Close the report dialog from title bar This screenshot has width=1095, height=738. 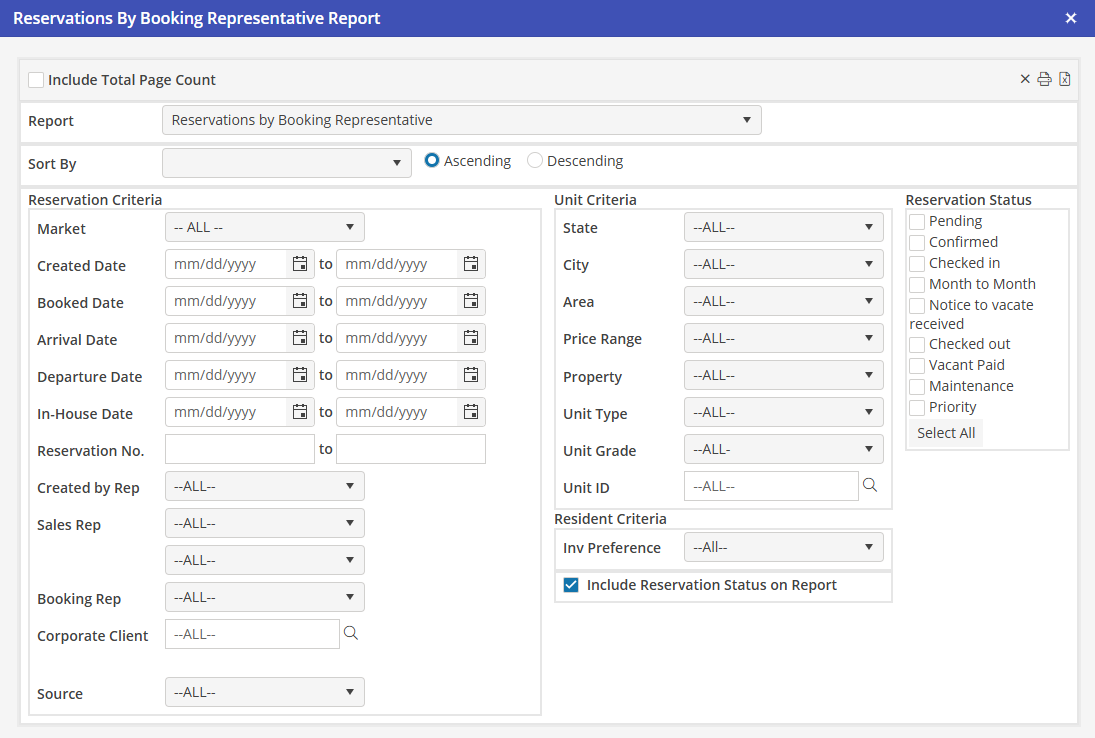(1071, 18)
